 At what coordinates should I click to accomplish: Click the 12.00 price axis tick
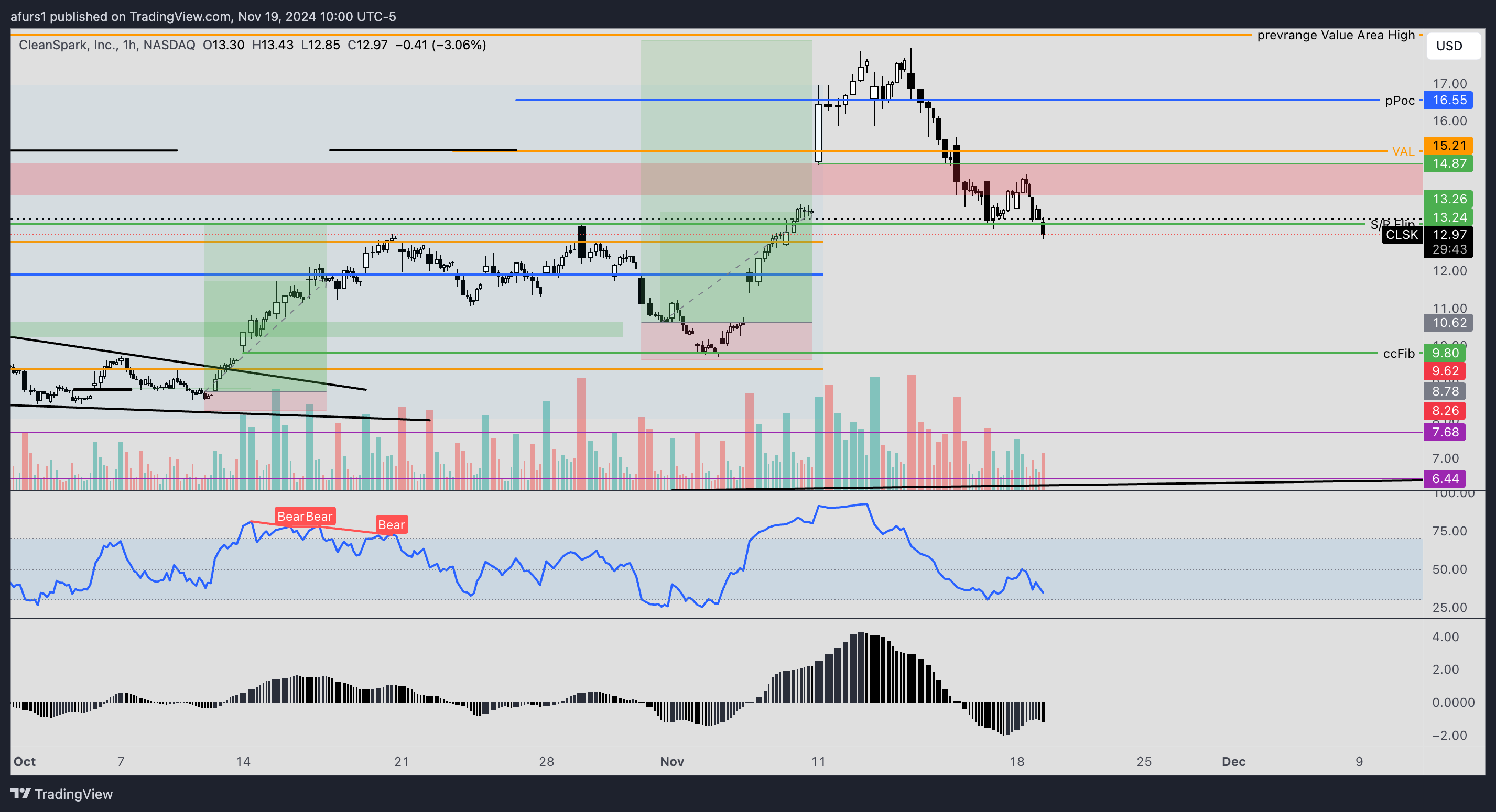(1449, 270)
